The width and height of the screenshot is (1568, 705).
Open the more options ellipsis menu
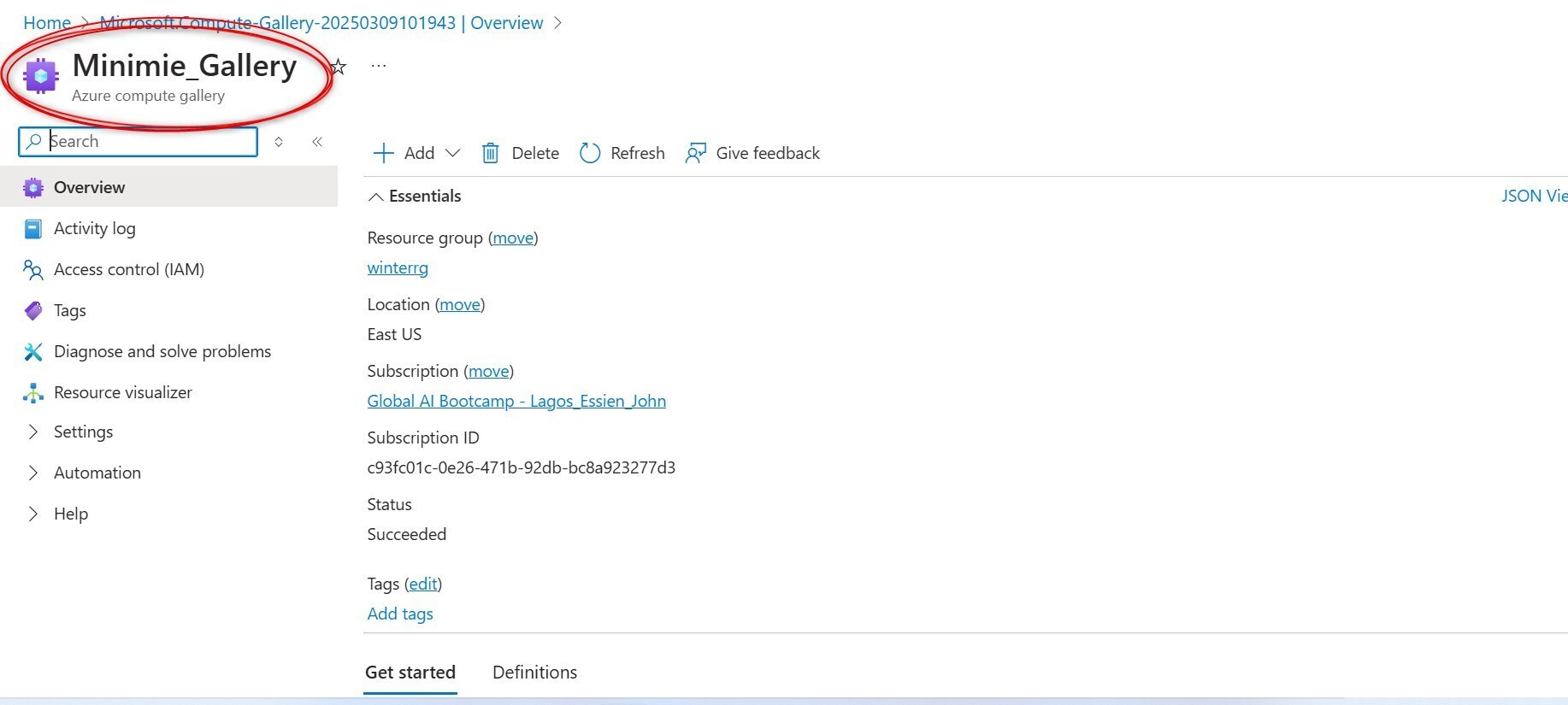379,66
